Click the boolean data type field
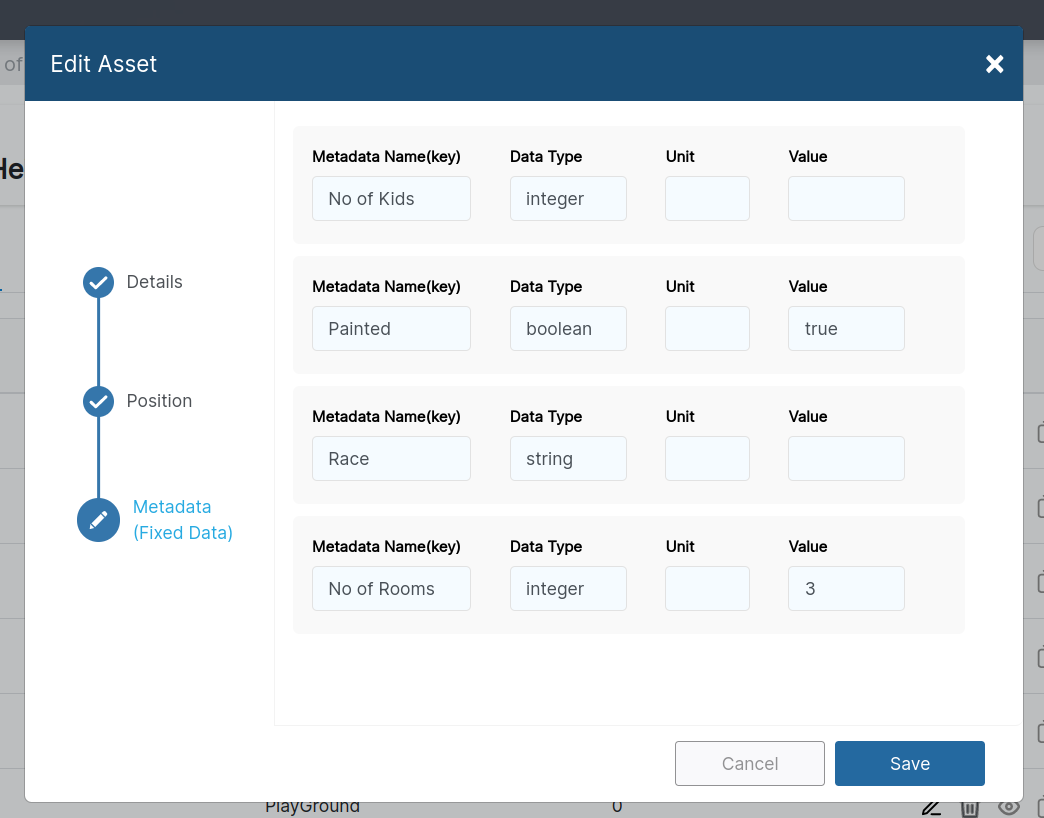Viewport: 1044px width, 818px height. 568,329
